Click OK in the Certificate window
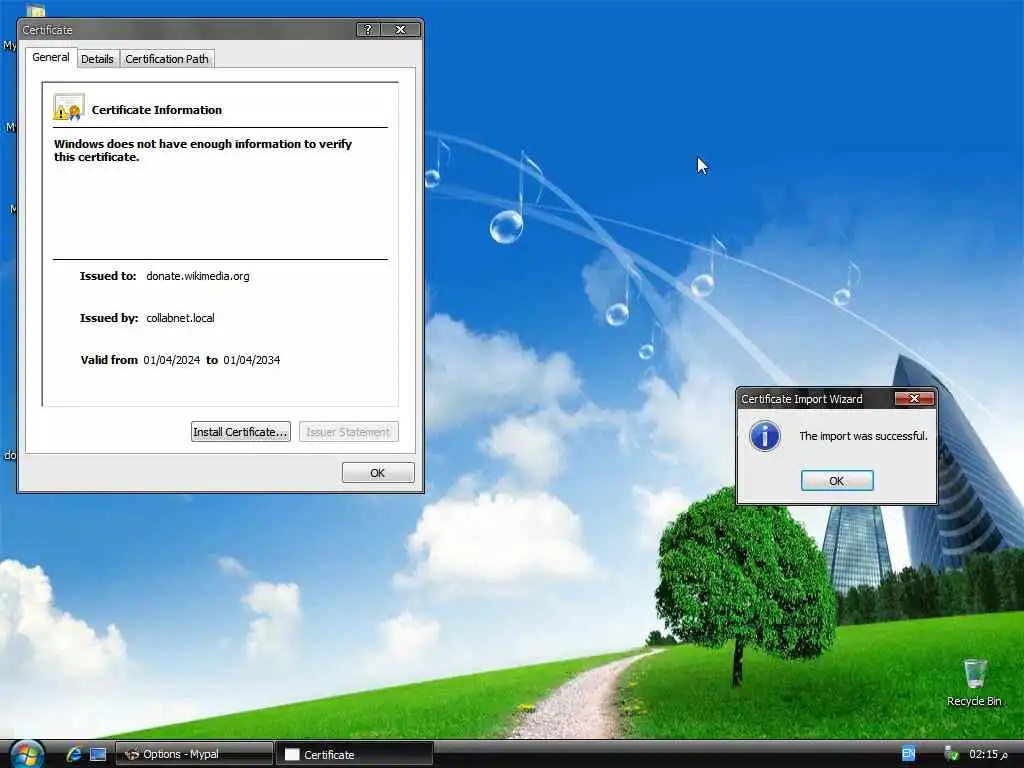The width and height of the screenshot is (1024, 768). tap(377, 473)
